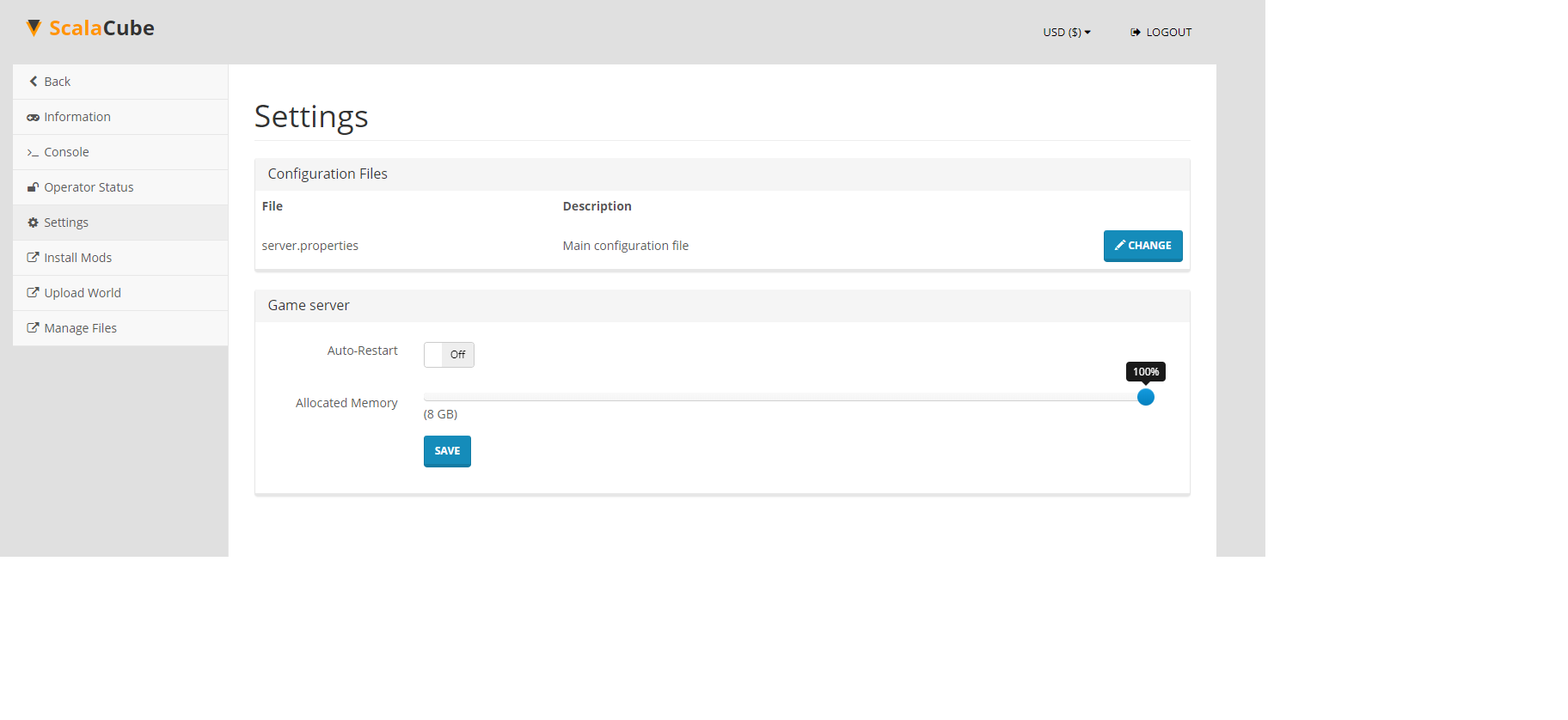Open Information in the sidebar

tap(120, 117)
